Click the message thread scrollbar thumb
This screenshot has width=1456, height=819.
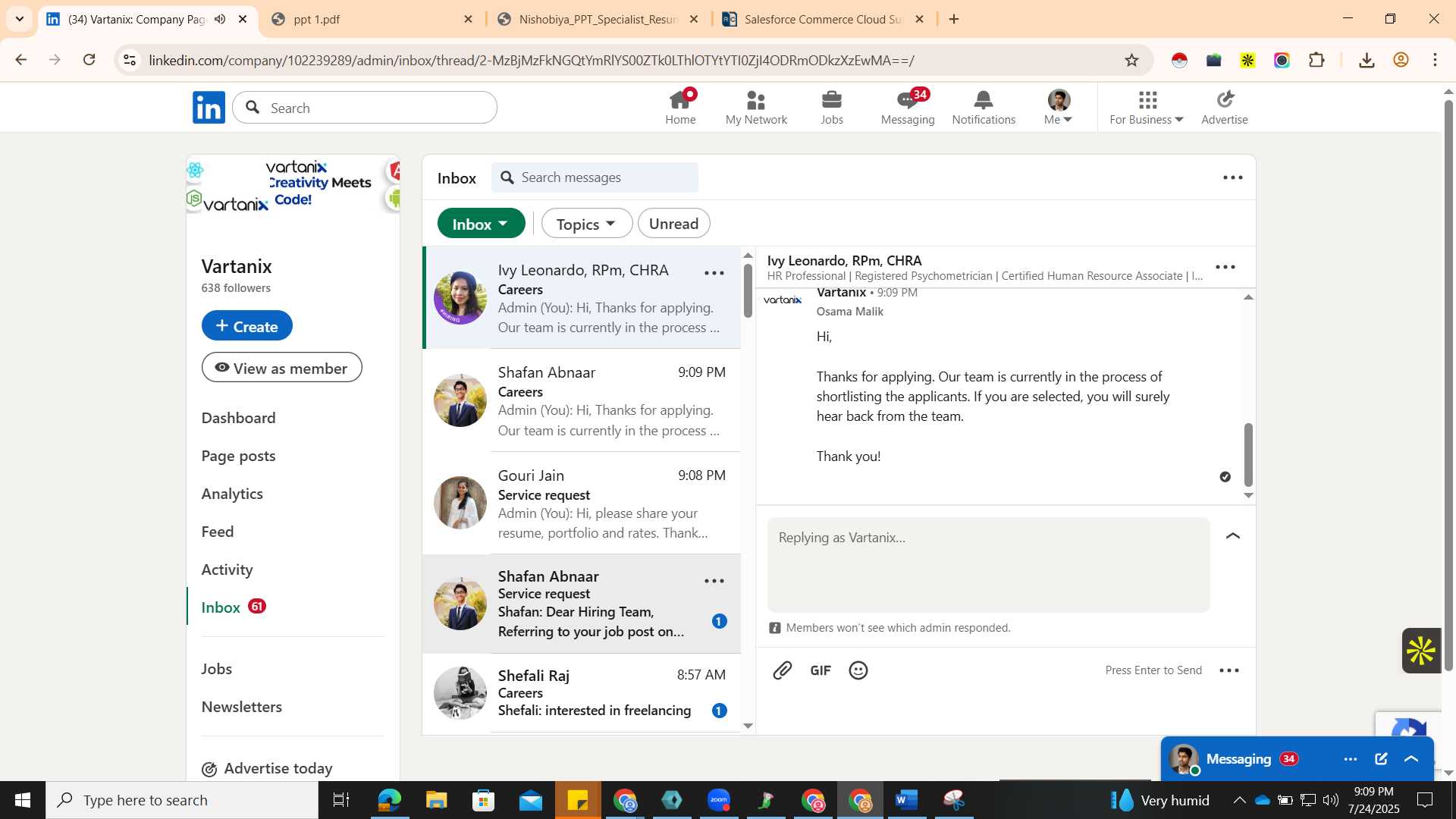[x=1248, y=455]
